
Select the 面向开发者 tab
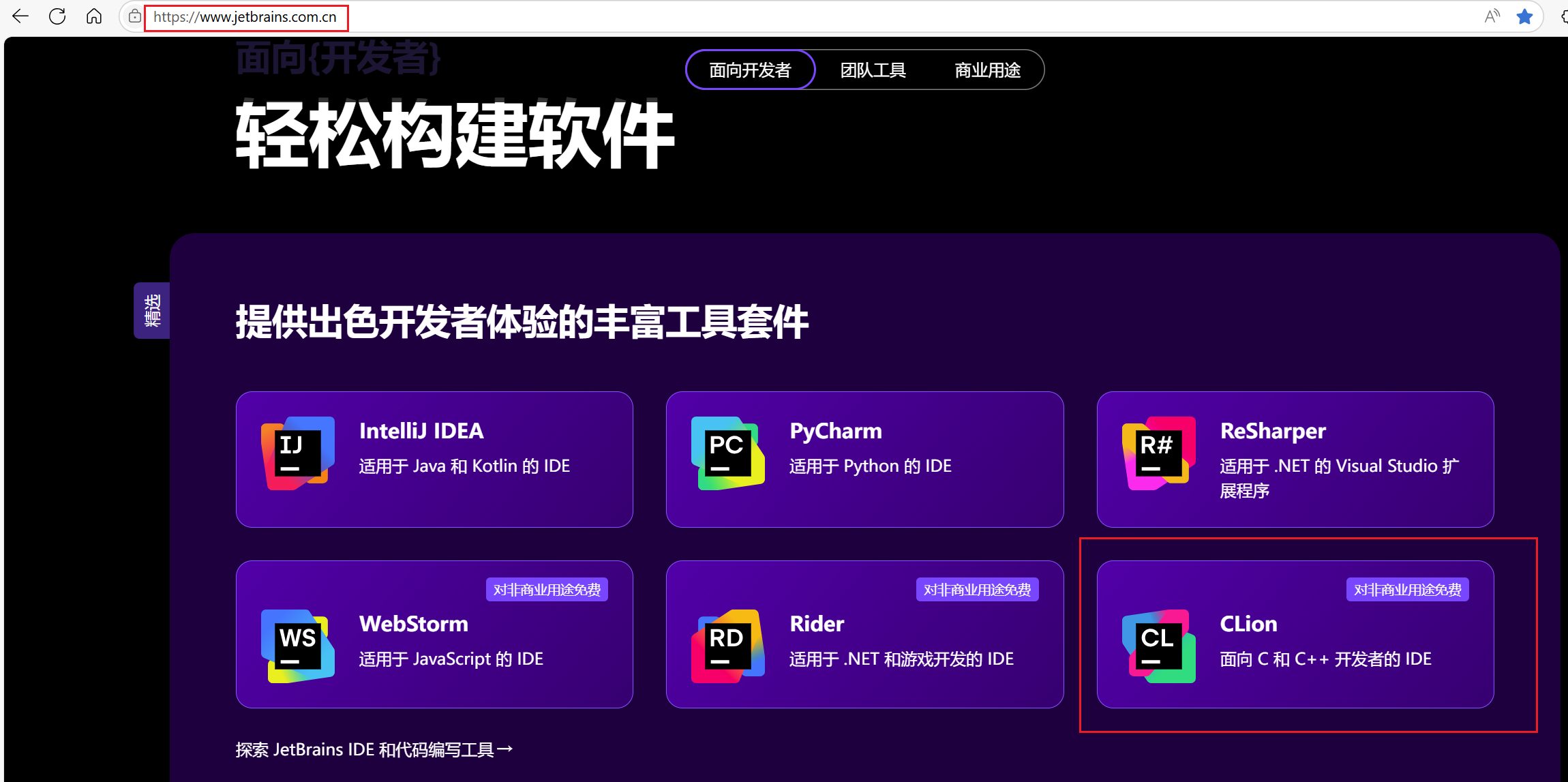click(x=750, y=70)
